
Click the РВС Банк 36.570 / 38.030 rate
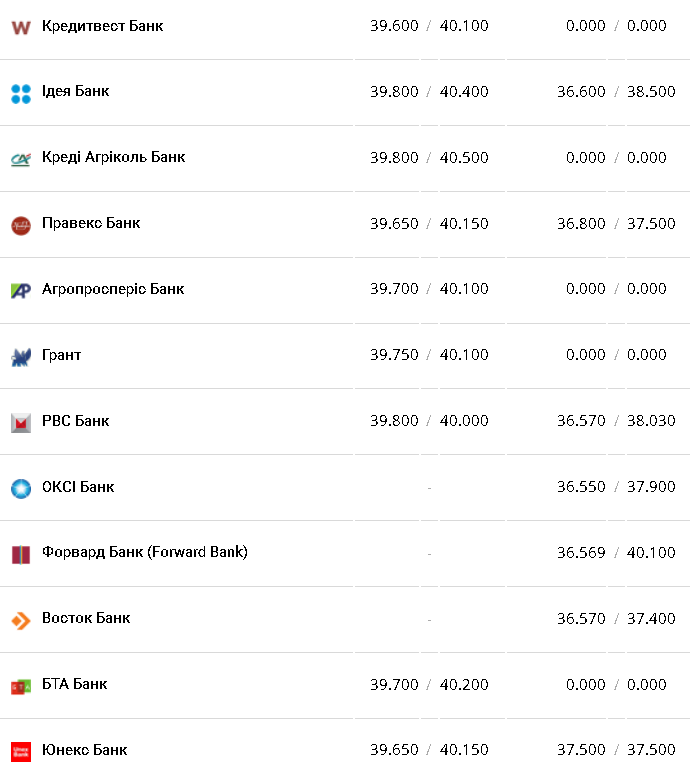pyautogui.click(x=616, y=421)
